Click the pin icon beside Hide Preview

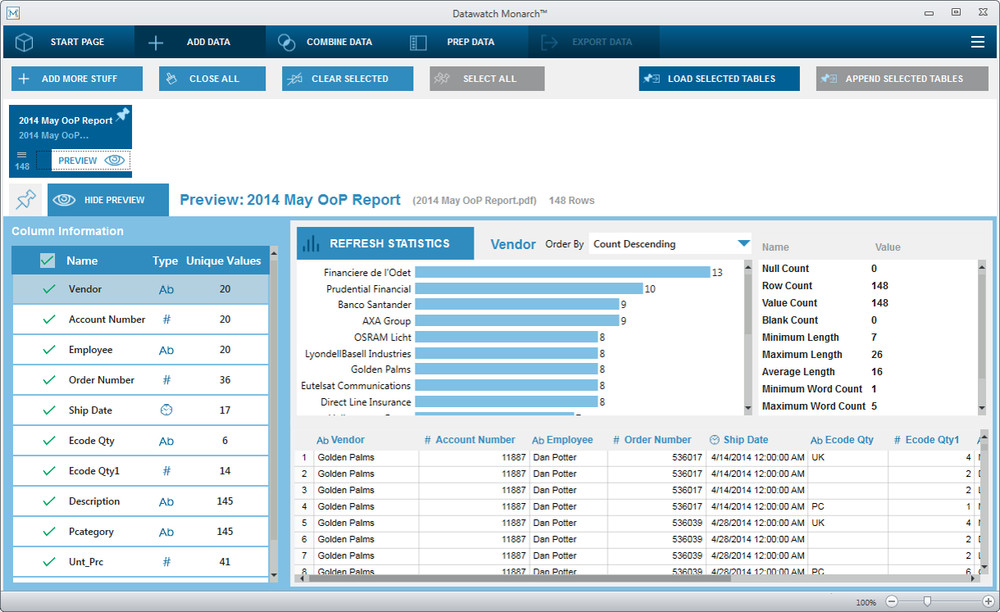pyautogui.click(x=26, y=199)
